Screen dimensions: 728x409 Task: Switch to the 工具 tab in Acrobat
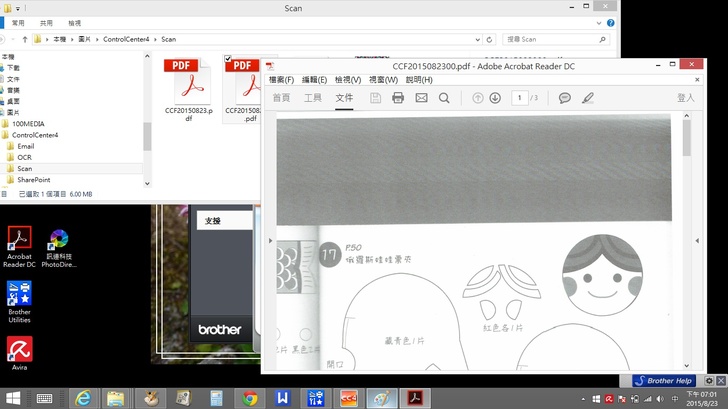[x=313, y=98]
